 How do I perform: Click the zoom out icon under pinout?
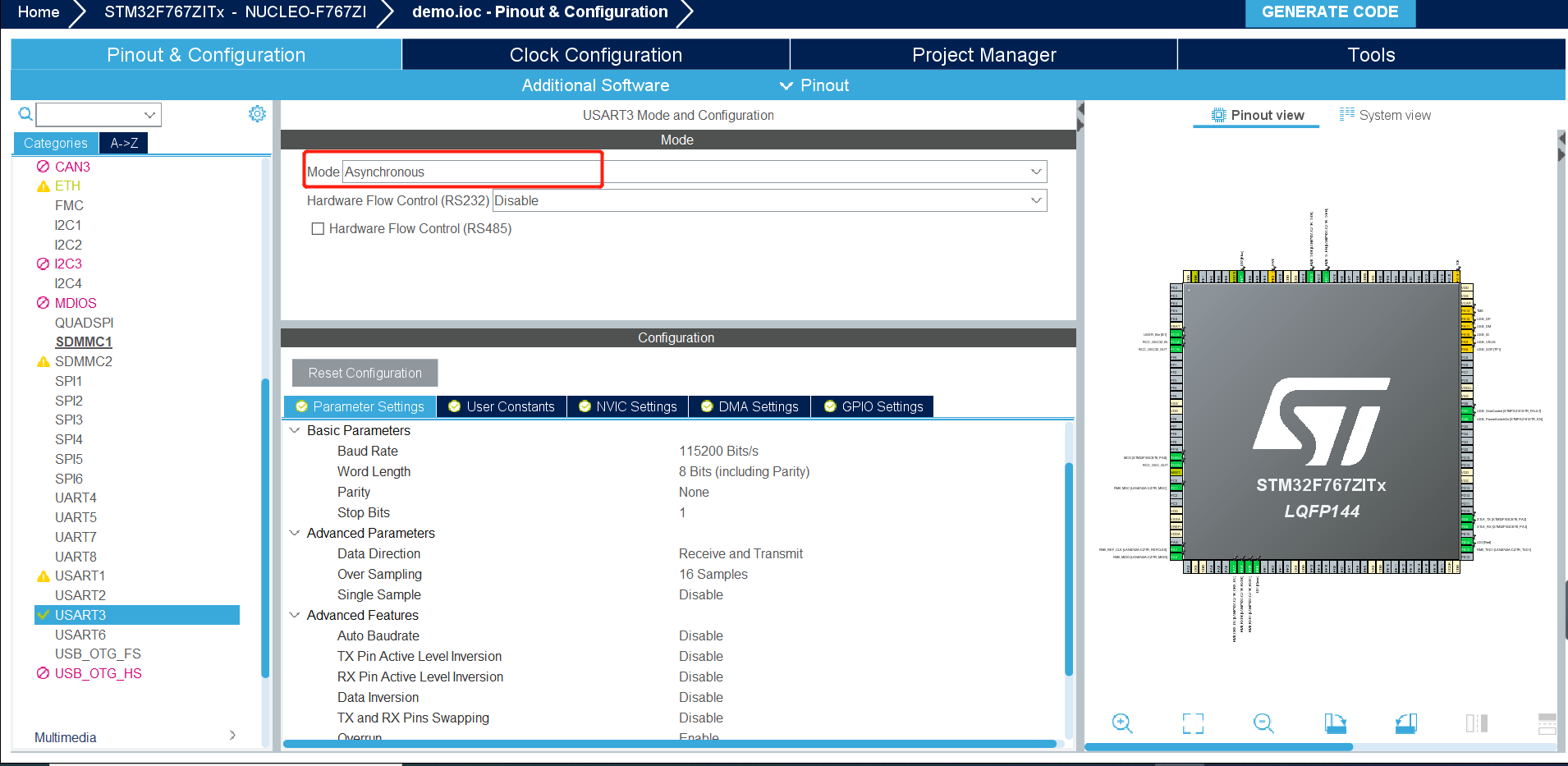click(x=1263, y=723)
